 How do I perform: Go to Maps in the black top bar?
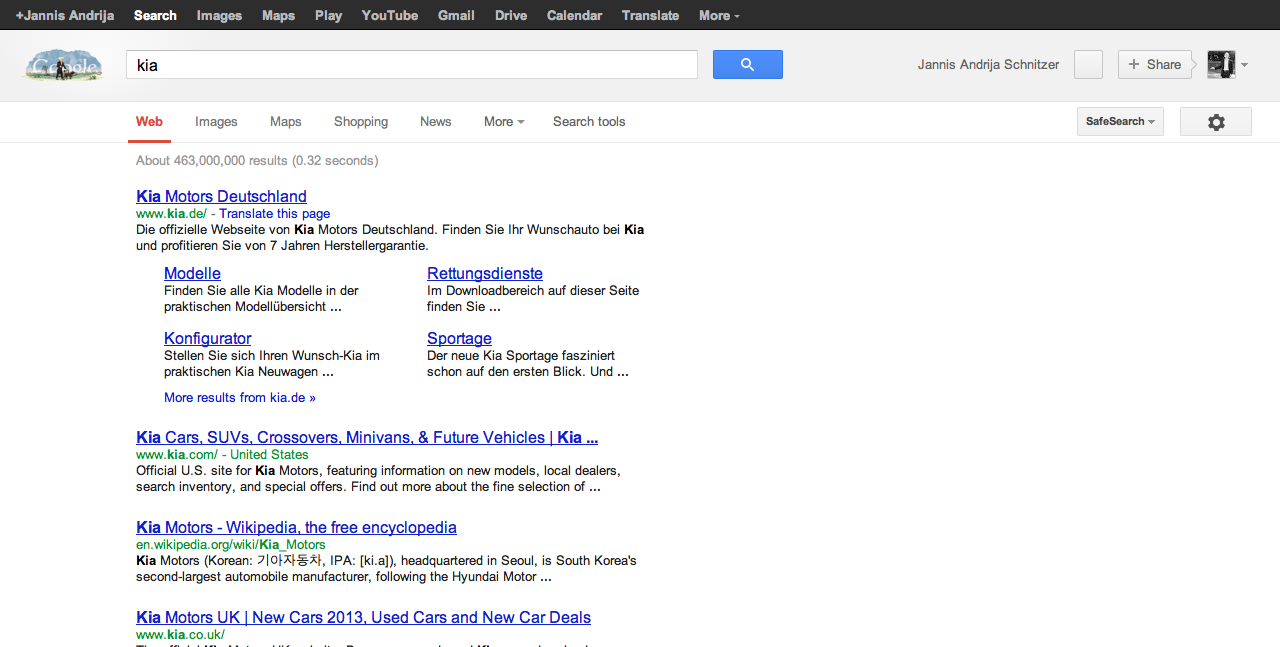pyautogui.click(x=278, y=15)
